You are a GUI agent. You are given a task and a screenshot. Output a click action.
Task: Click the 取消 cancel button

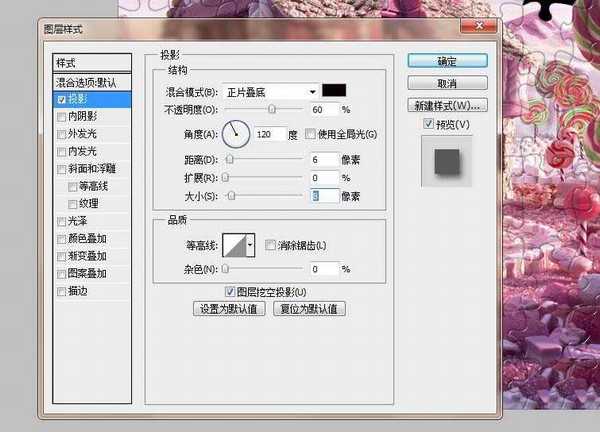pyautogui.click(x=447, y=83)
